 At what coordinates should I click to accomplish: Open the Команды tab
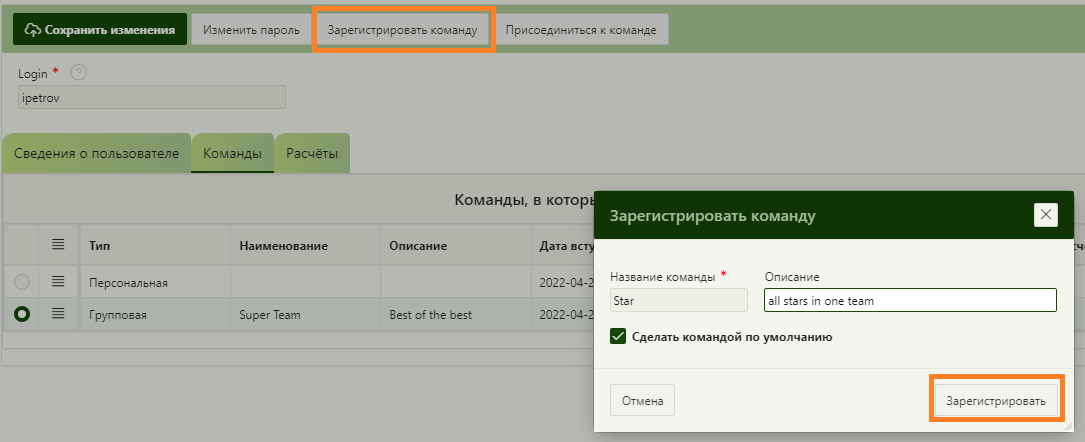click(232, 154)
